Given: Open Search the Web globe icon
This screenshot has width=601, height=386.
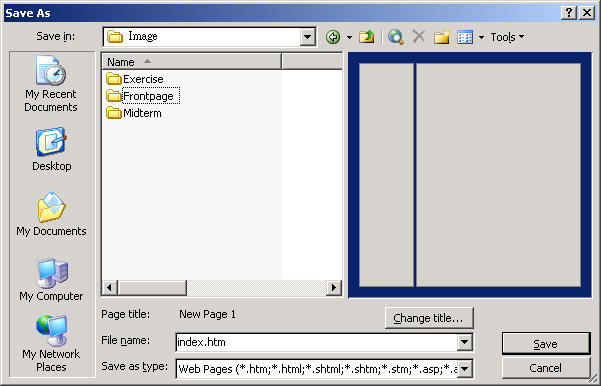Looking at the screenshot, I should (x=396, y=37).
